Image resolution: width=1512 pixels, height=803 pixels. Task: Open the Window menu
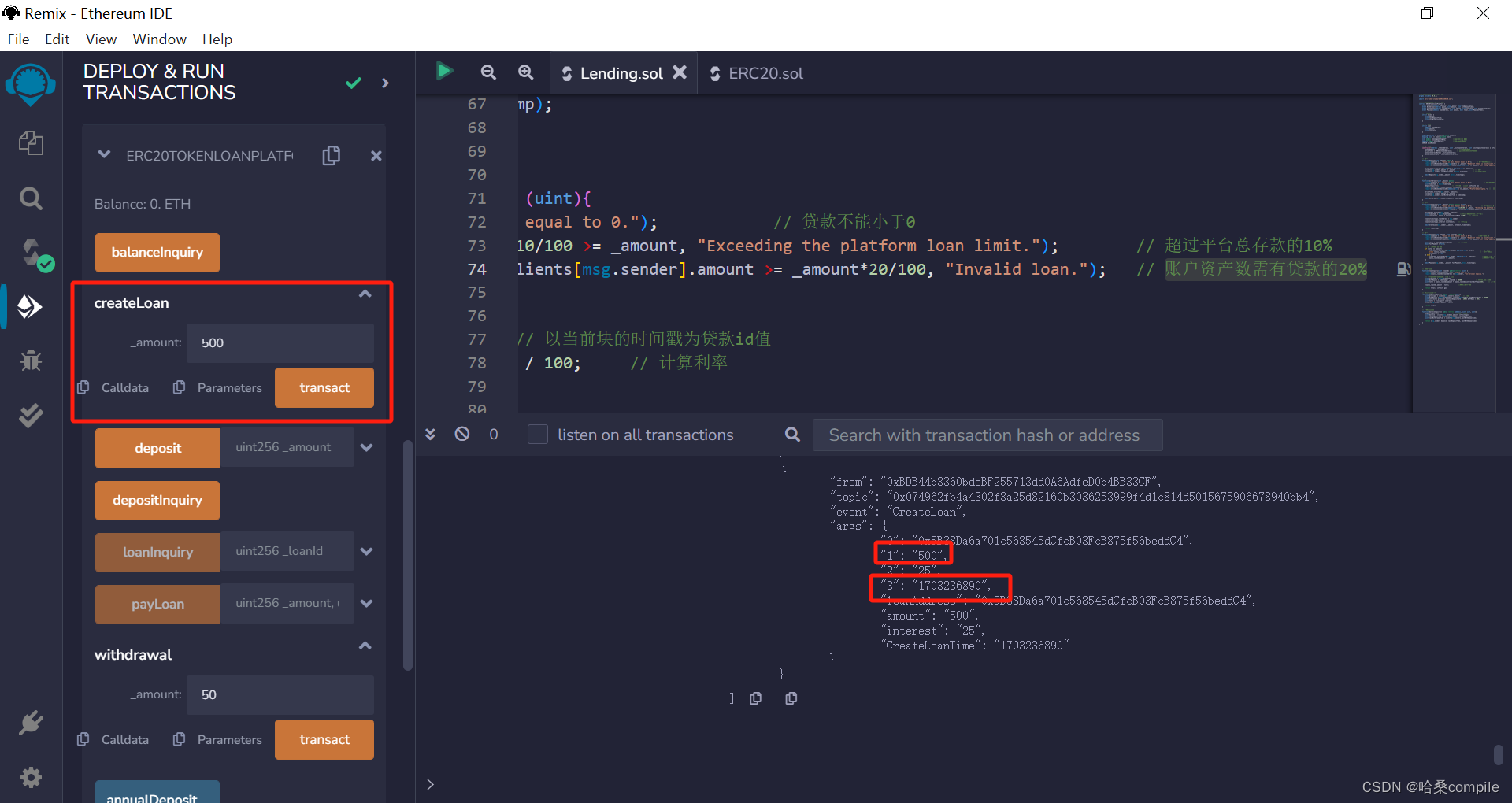tap(159, 39)
